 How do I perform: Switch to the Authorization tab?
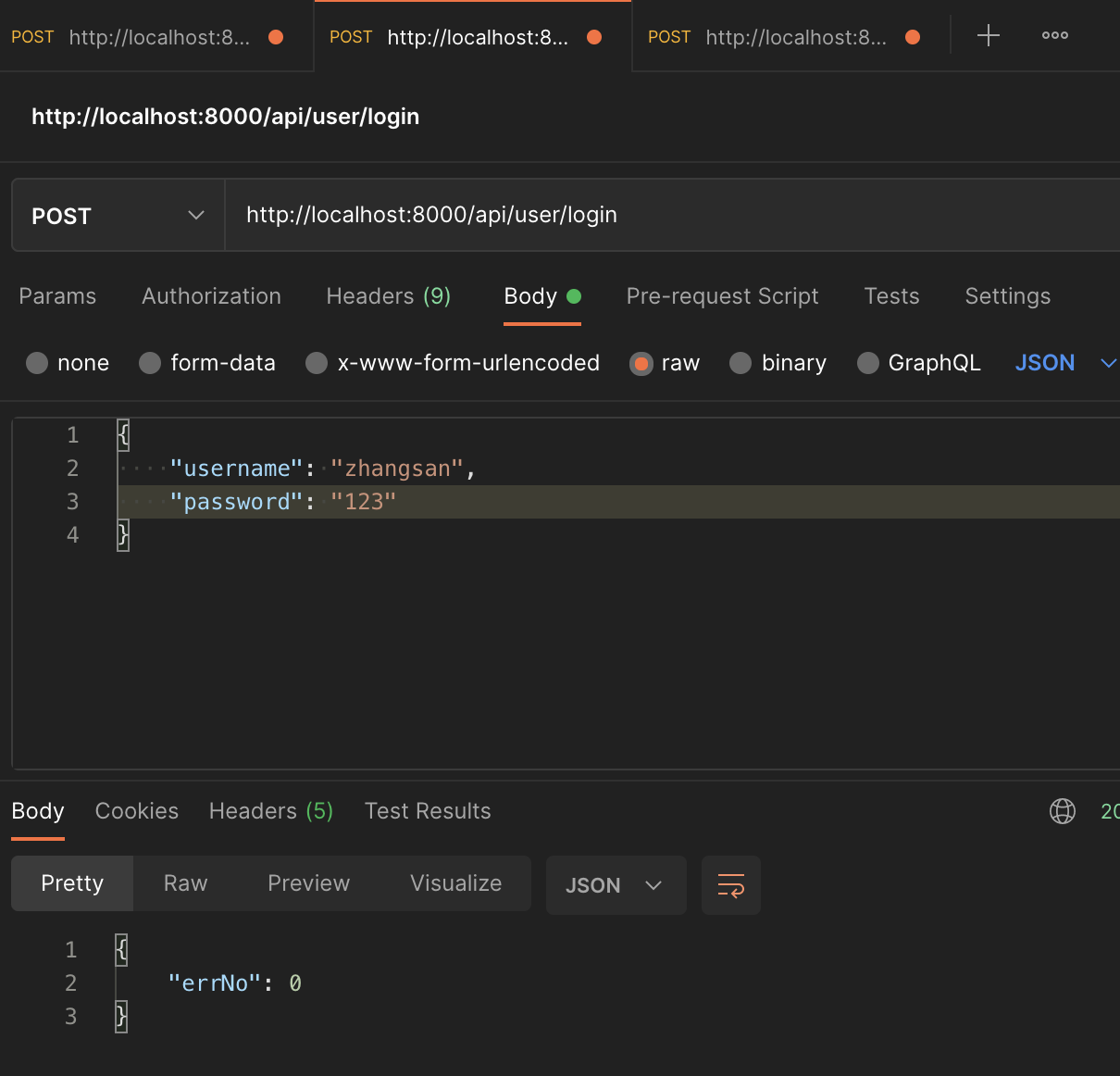pyautogui.click(x=211, y=296)
